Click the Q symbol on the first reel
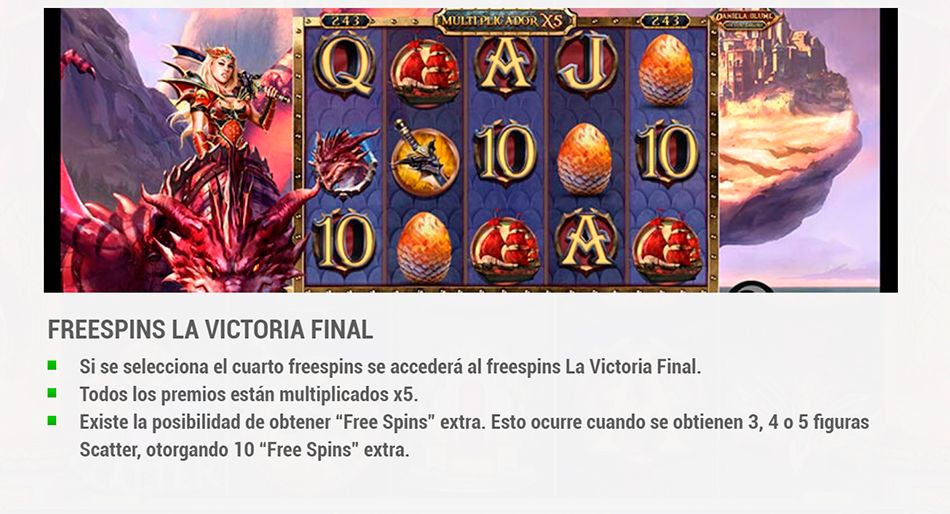 pyautogui.click(x=344, y=68)
